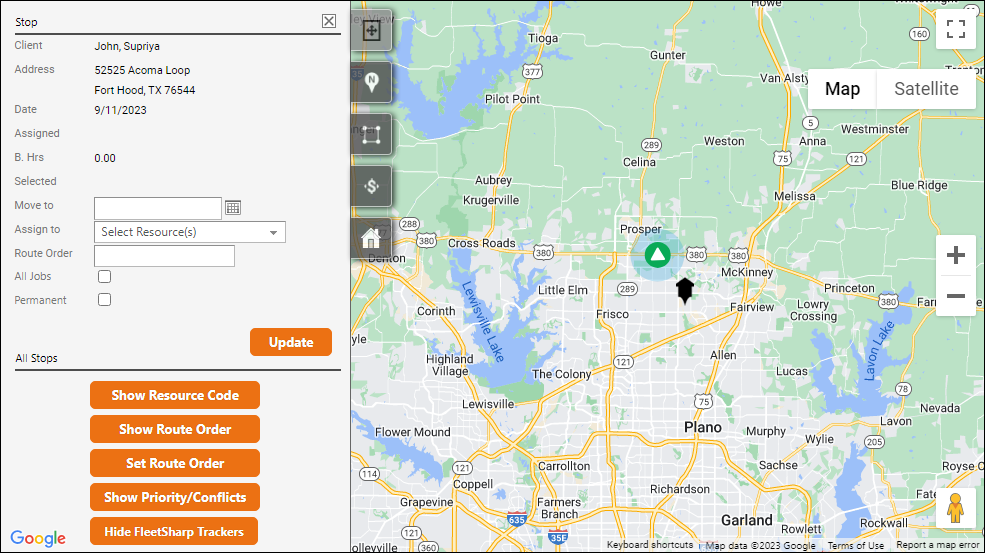Viewport: 985px width, 553px height.
Task: Select the Map view tab
Action: [842, 89]
